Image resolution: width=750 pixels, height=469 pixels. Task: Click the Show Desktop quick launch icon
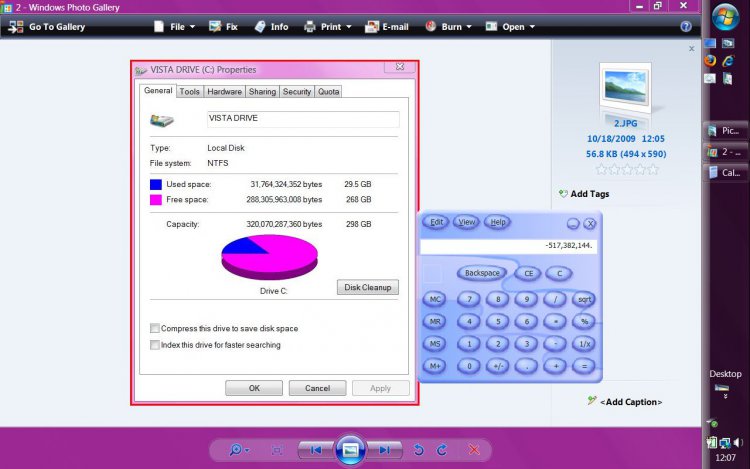point(710,43)
